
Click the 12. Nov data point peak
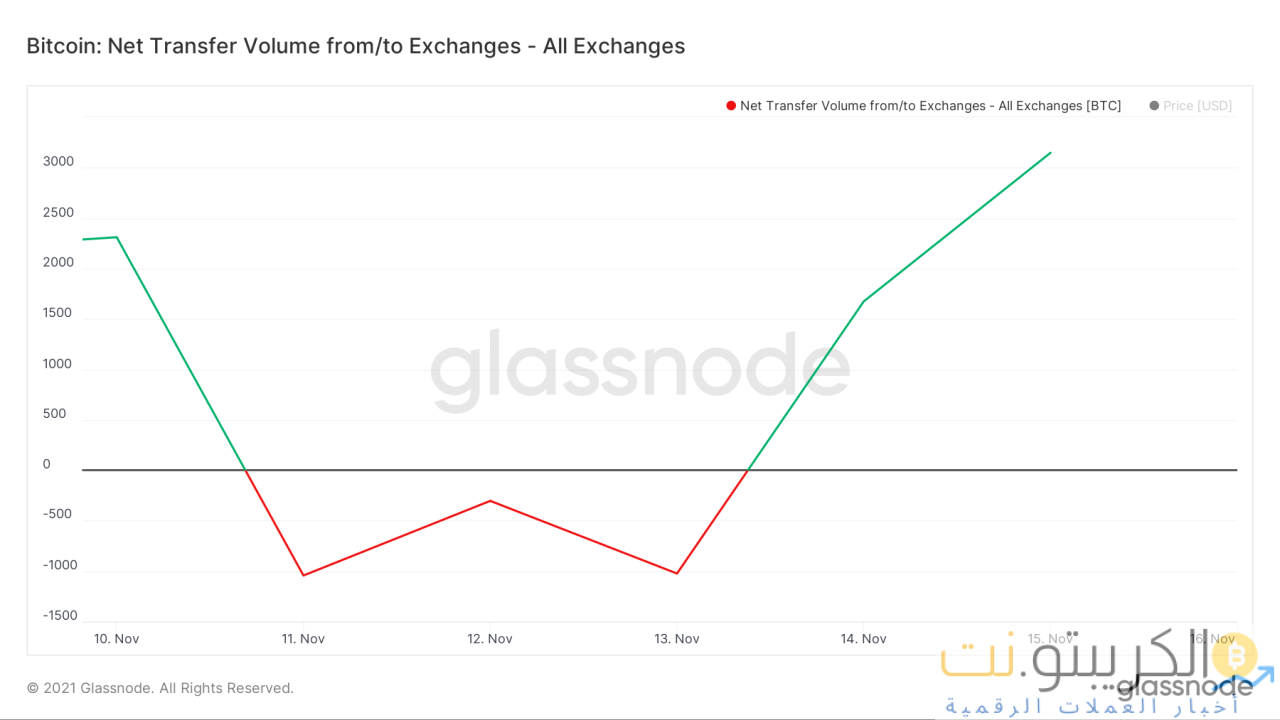(x=490, y=500)
